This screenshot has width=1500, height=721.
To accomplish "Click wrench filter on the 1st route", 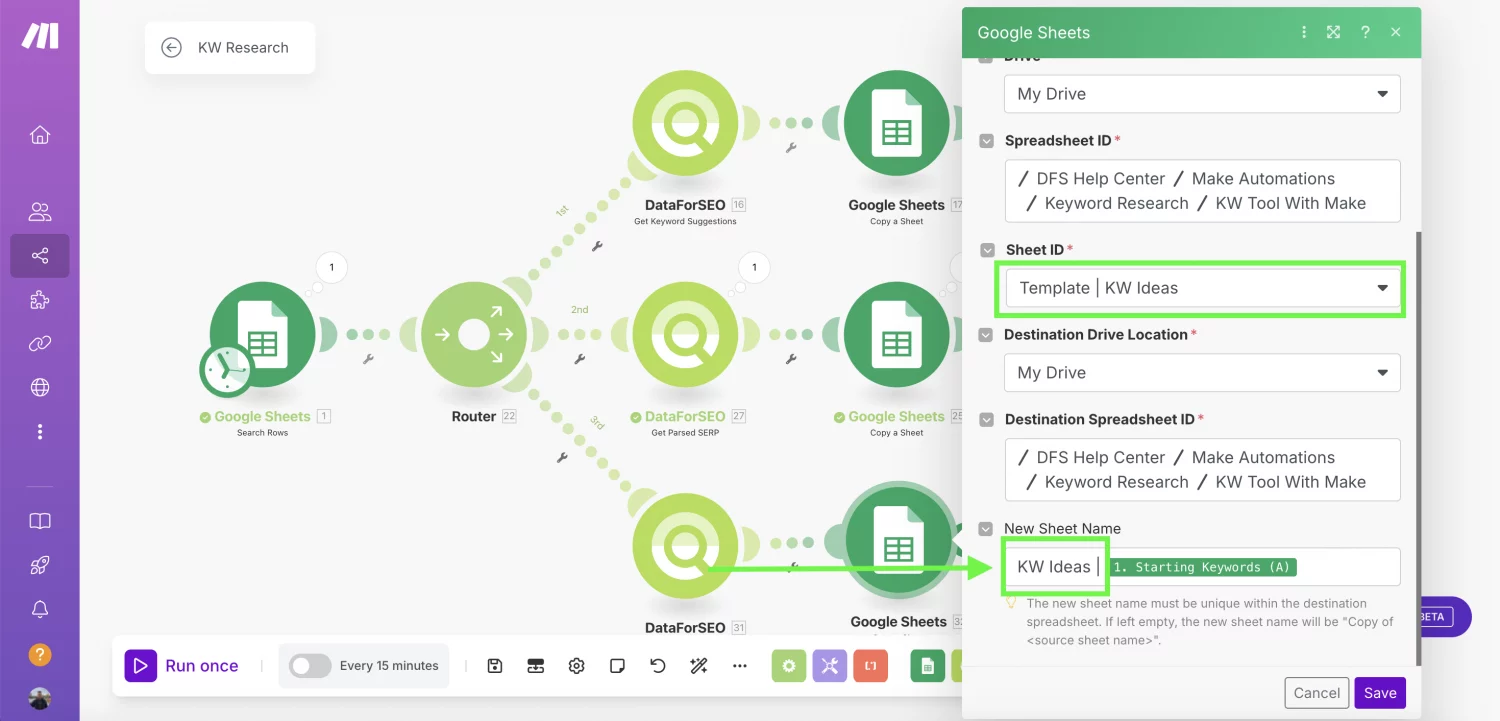I will (x=597, y=246).
